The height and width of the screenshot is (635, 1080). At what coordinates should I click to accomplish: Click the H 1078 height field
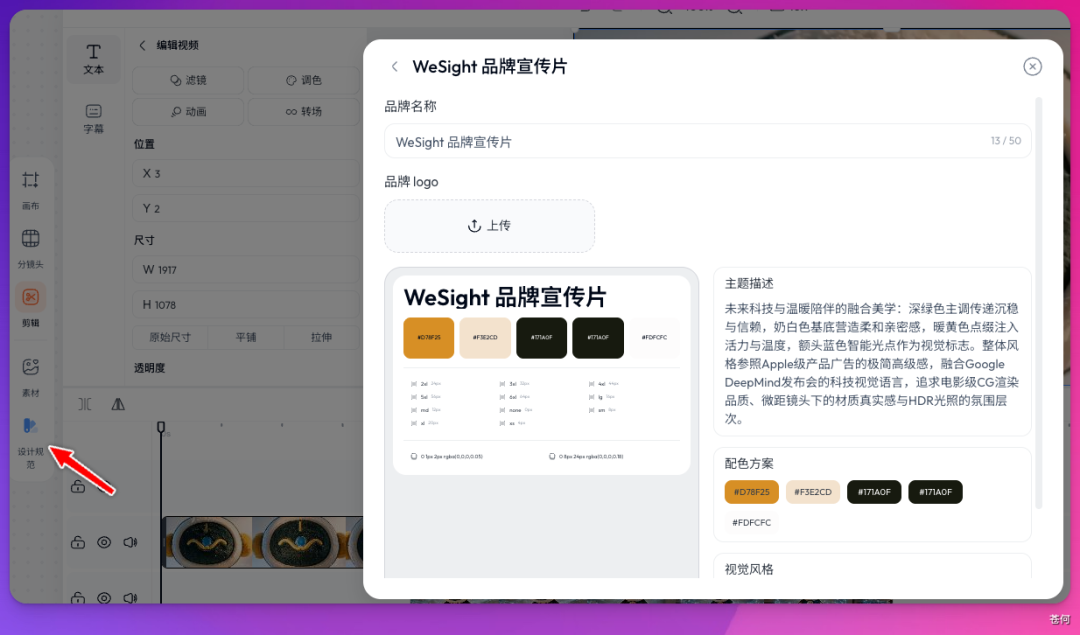click(246, 304)
